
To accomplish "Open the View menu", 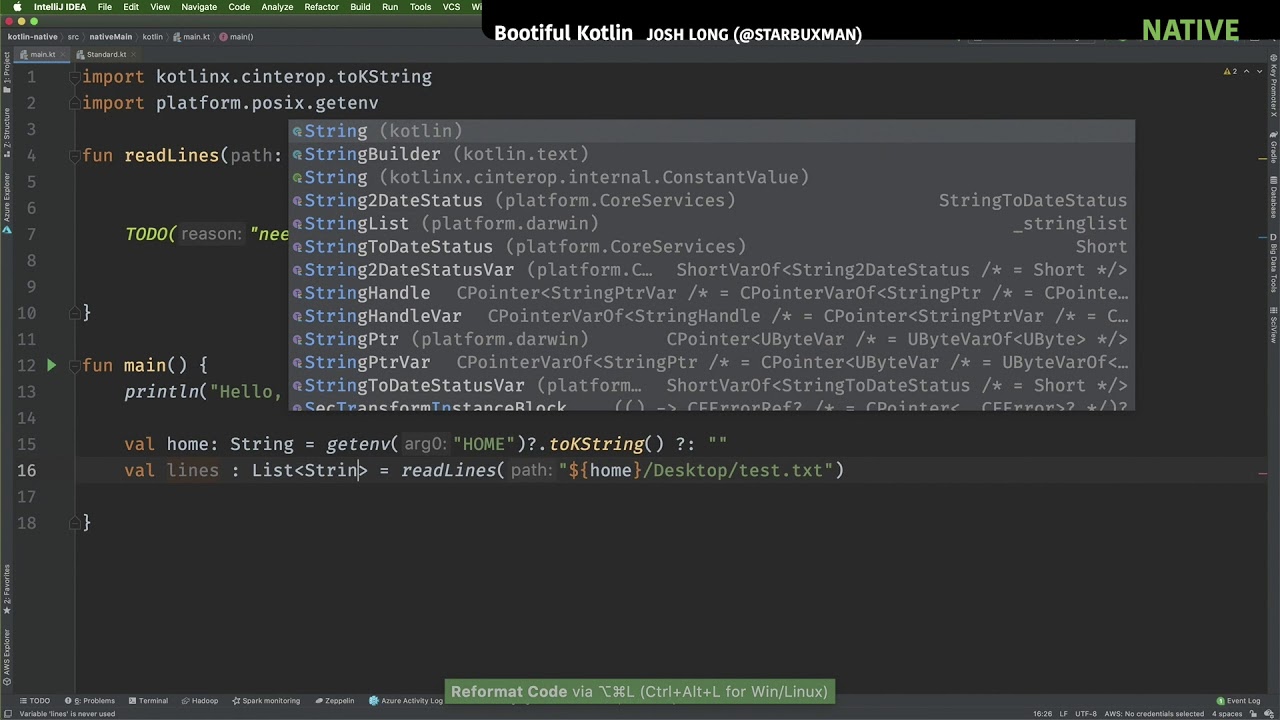I will point(160,7).
